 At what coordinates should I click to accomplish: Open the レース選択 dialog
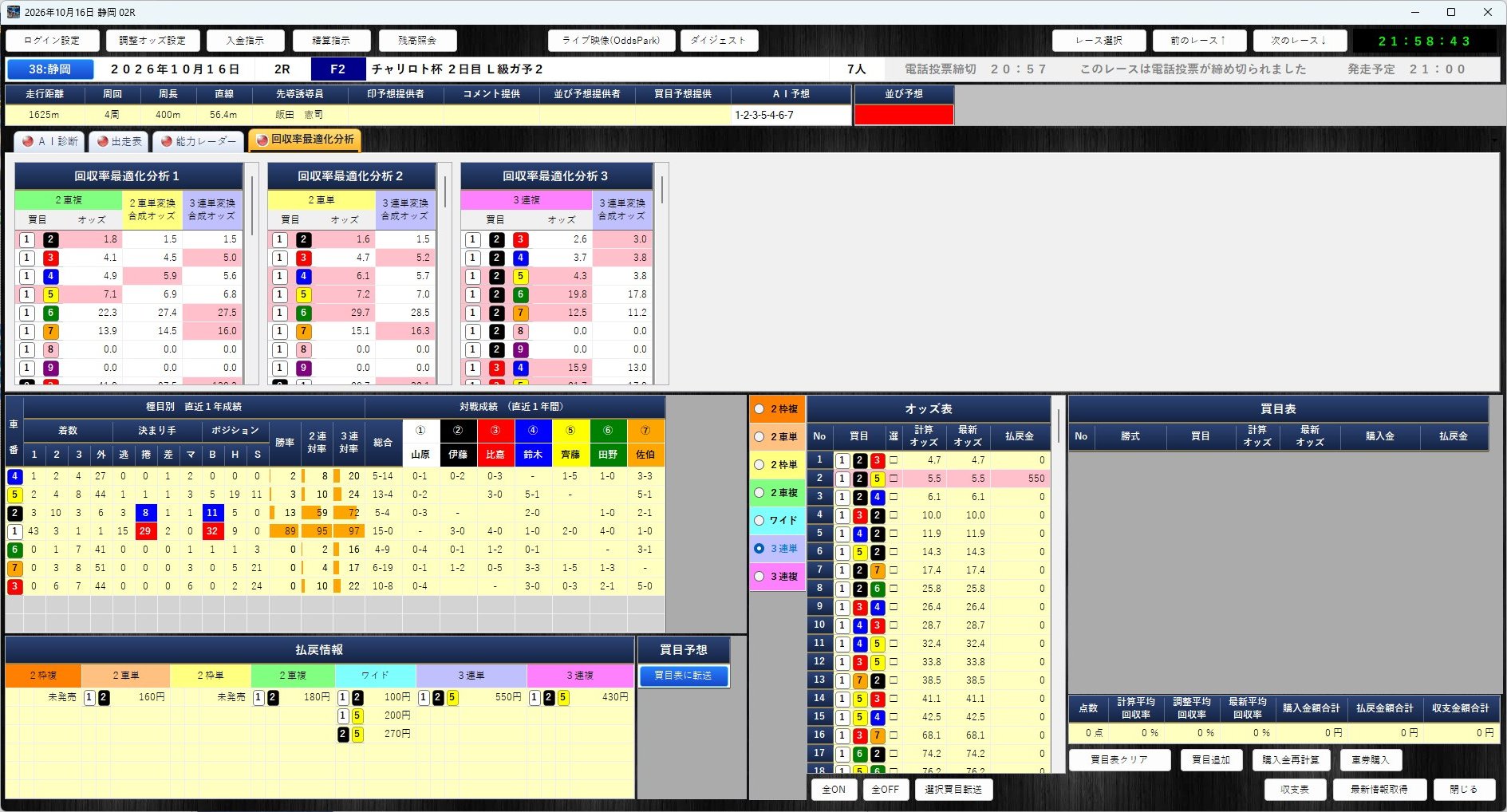point(1099,41)
